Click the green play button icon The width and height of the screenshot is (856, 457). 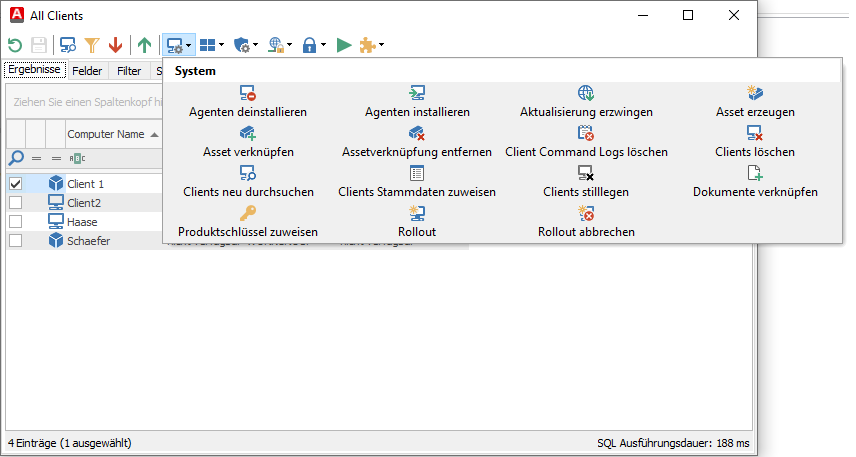pos(344,45)
